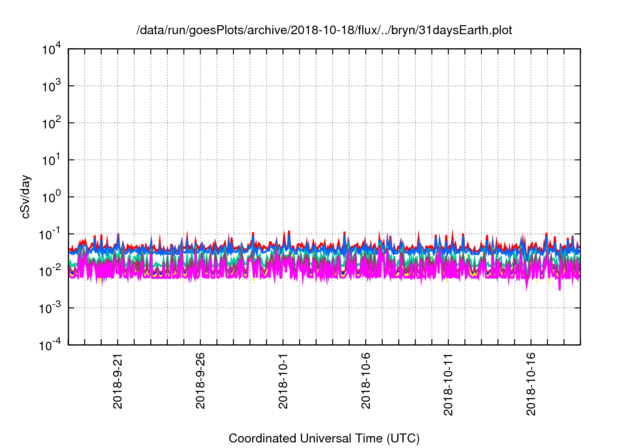Screen dimensions: 640x448
Task: Click the 10^-2 y-axis tick label
Action: 50,271
